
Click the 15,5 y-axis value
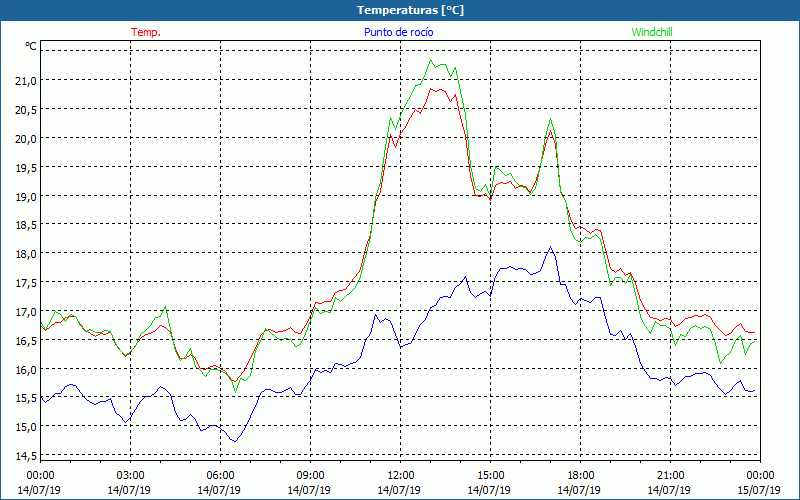point(26,397)
